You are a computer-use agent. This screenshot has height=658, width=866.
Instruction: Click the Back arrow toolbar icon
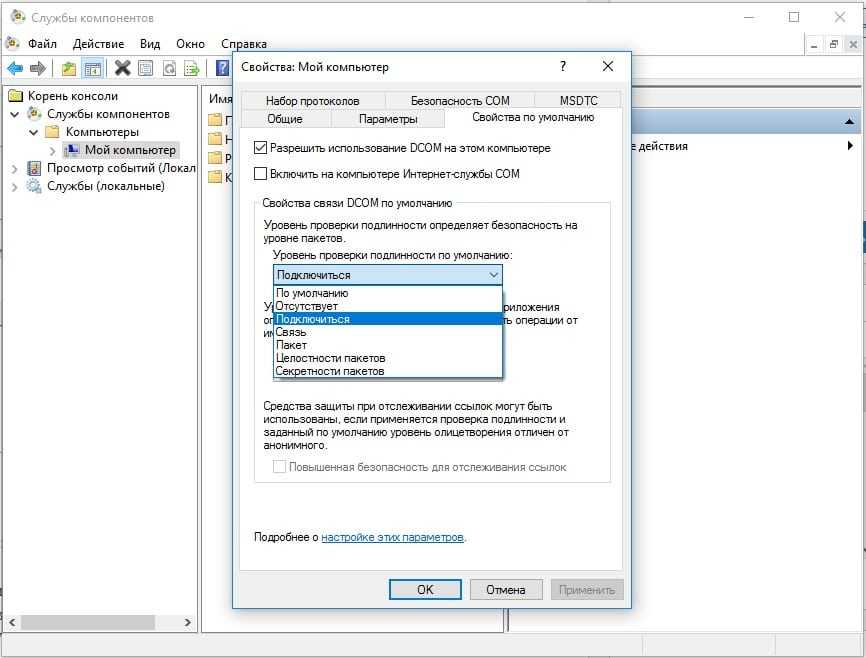(15, 68)
